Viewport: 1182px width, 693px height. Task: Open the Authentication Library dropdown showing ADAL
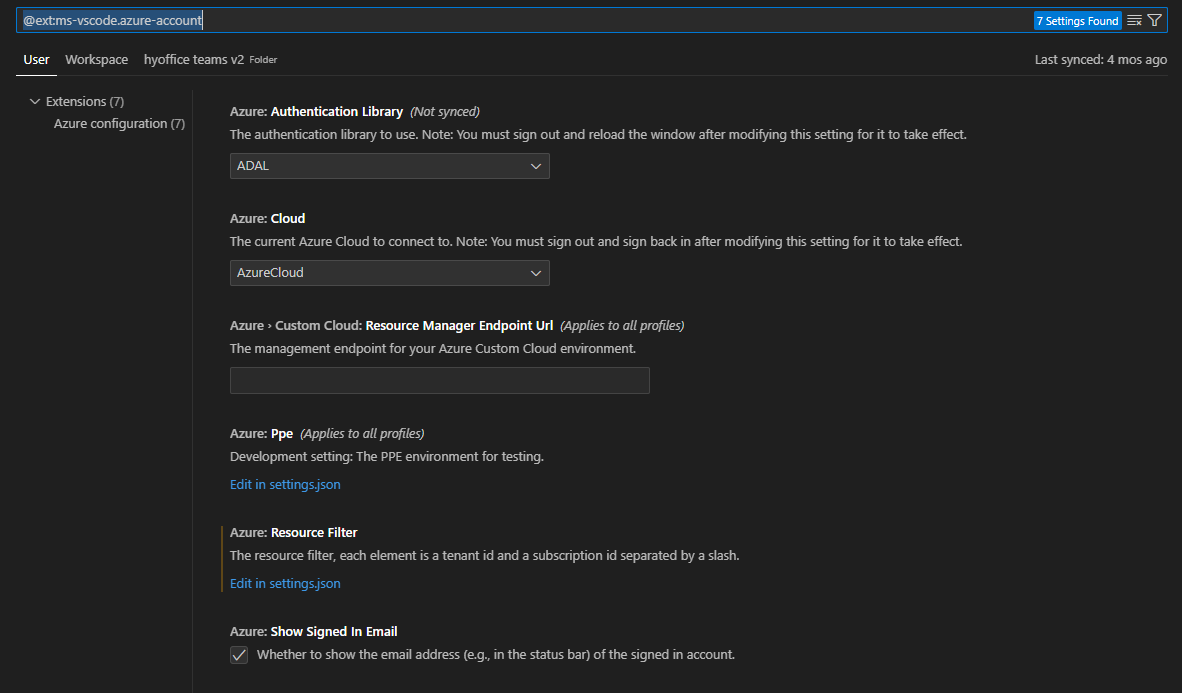click(389, 165)
